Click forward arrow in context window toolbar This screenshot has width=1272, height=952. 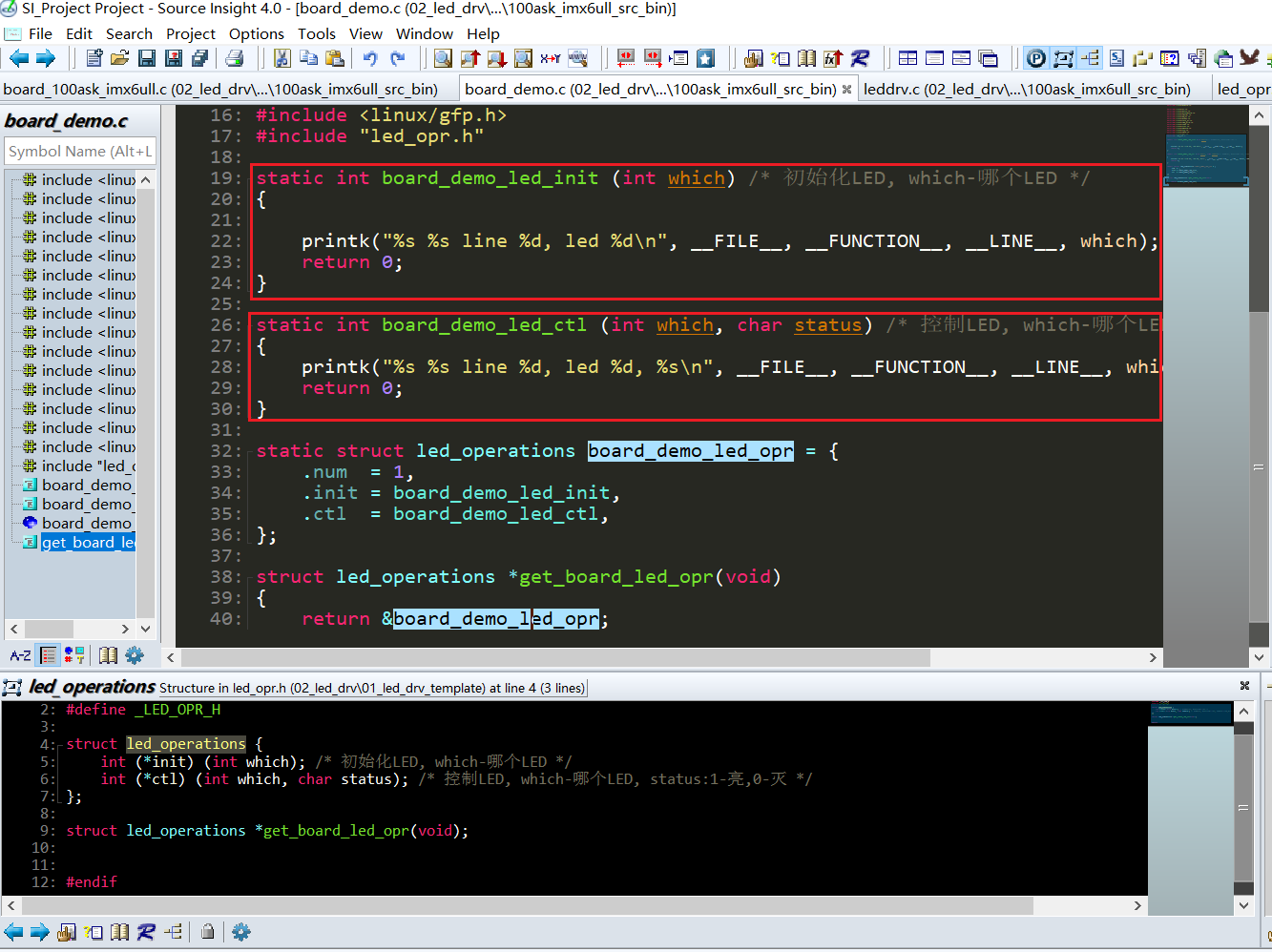pos(39,932)
